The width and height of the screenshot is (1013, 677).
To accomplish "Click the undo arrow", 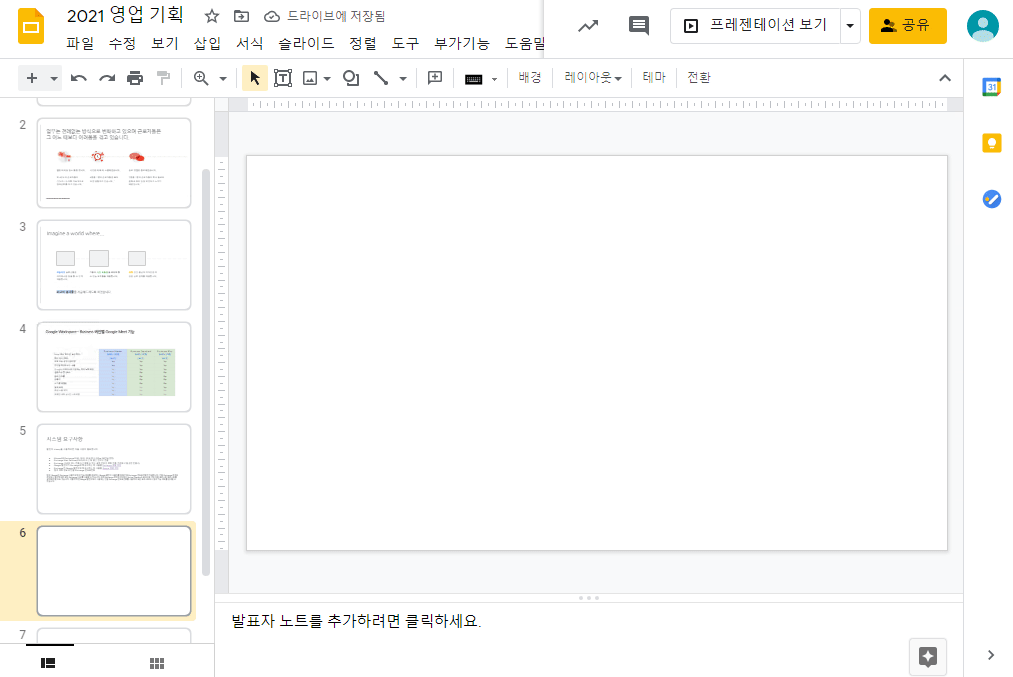I will click(x=79, y=78).
